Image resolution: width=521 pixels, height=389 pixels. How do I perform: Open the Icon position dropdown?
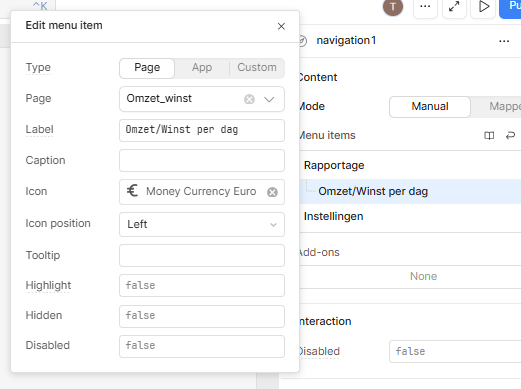(x=202, y=224)
